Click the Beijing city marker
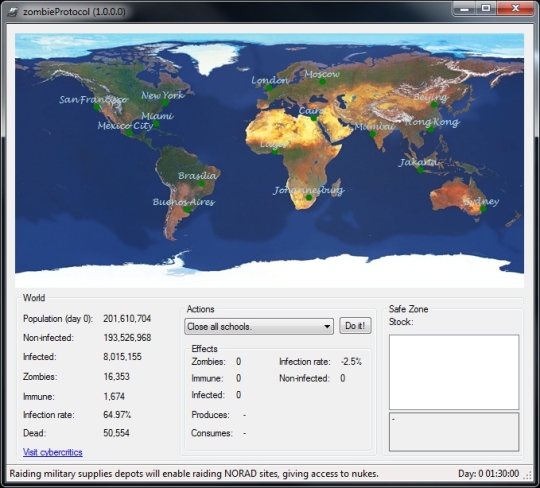This screenshot has height=488, width=540. pyautogui.click(x=434, y=104)
